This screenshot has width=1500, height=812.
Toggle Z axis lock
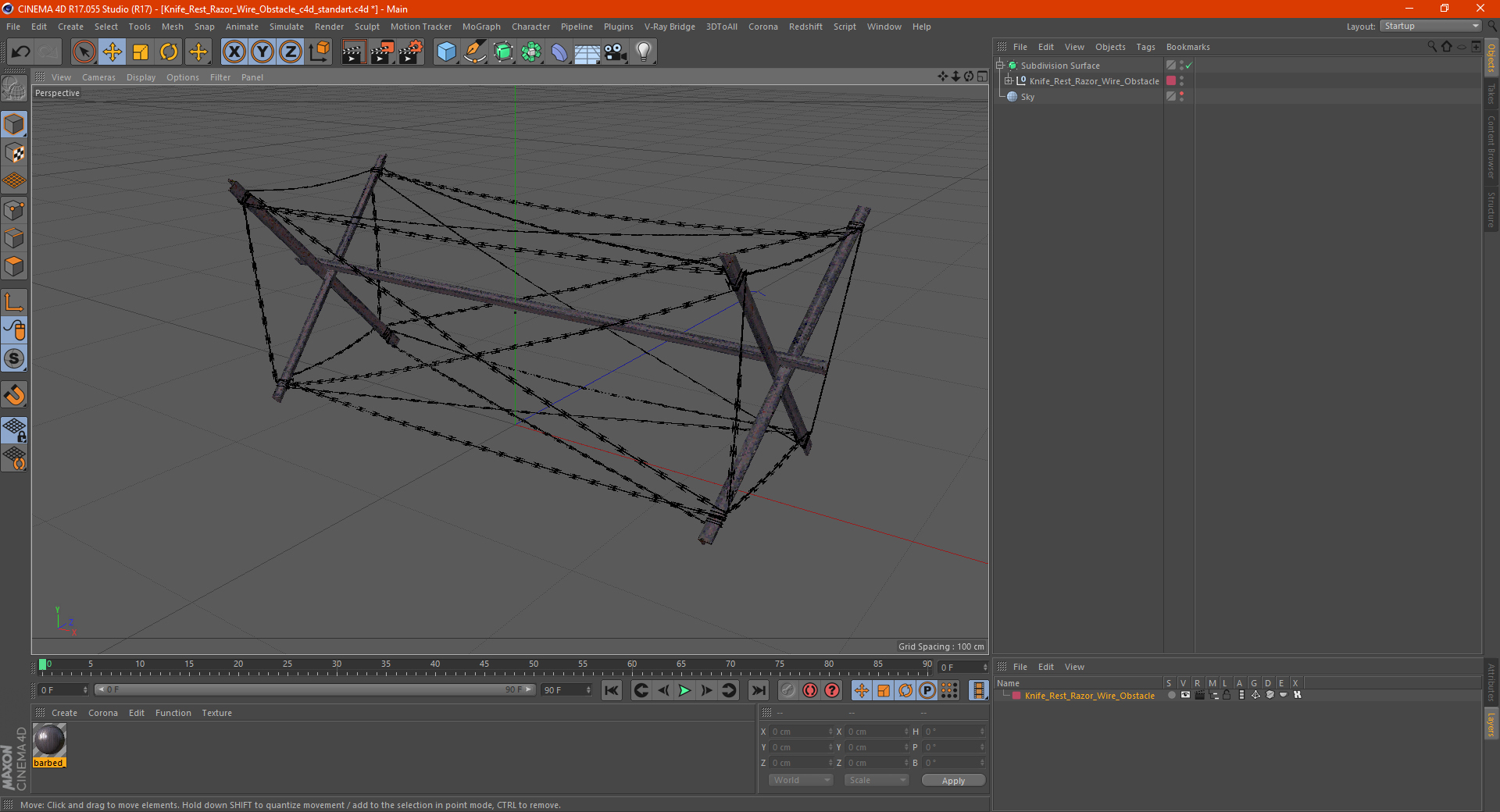click(291, 52)
